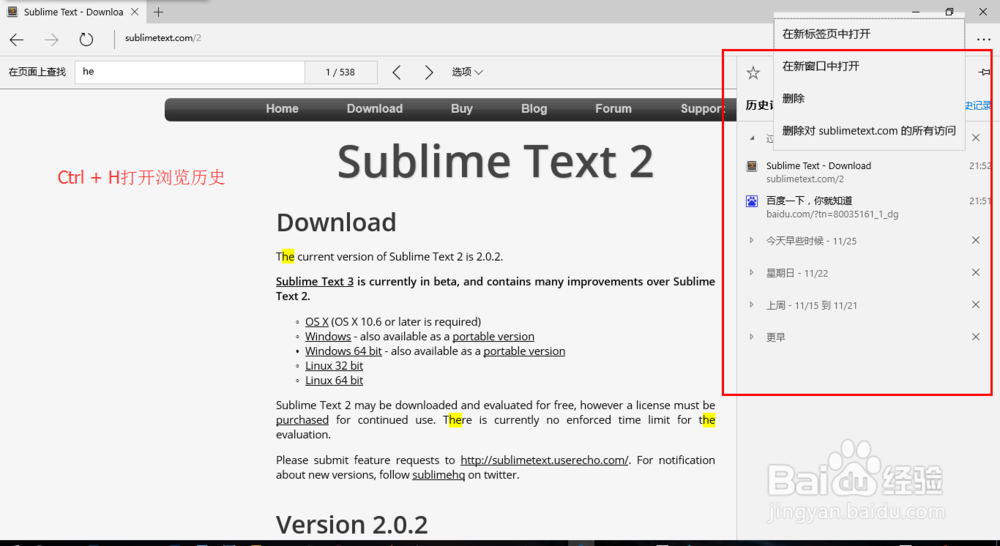
Task: Open Home in site navigation bar
Action: [282, 109]
